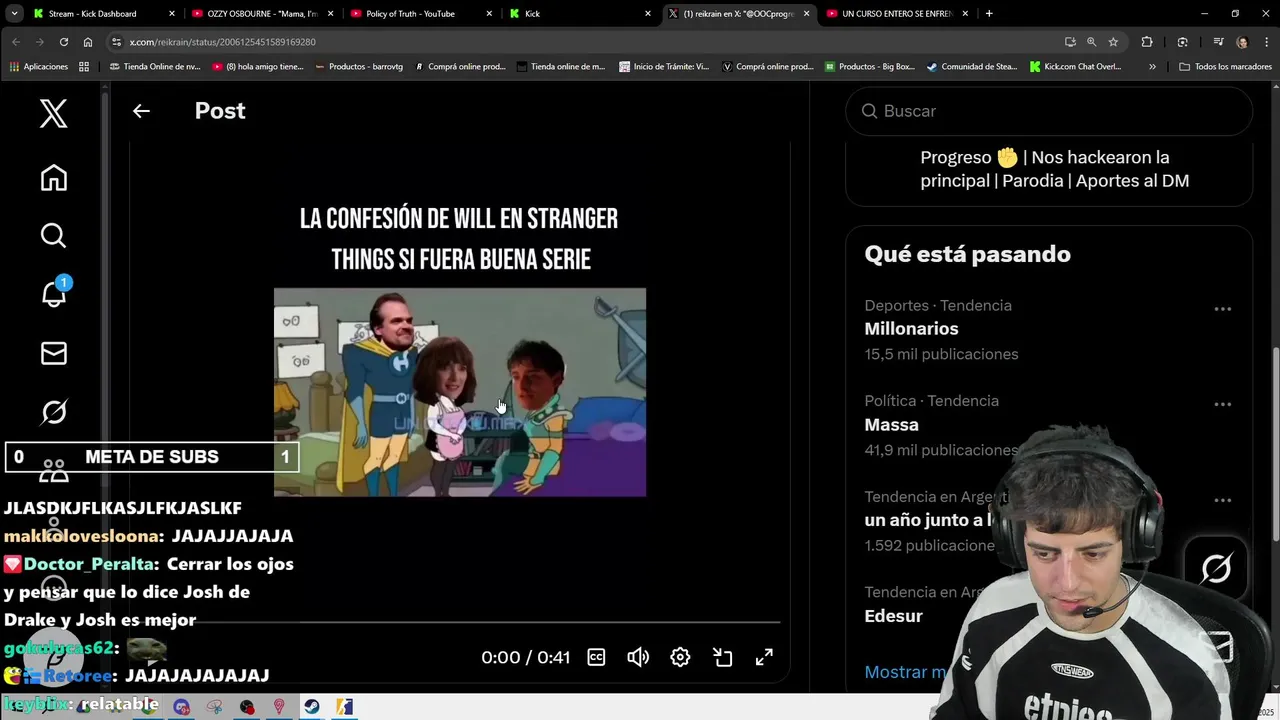Go back using Post arrow
The height and width of the screenshot is (720, 1280).
pyautogui.click(x=141, y=111)
